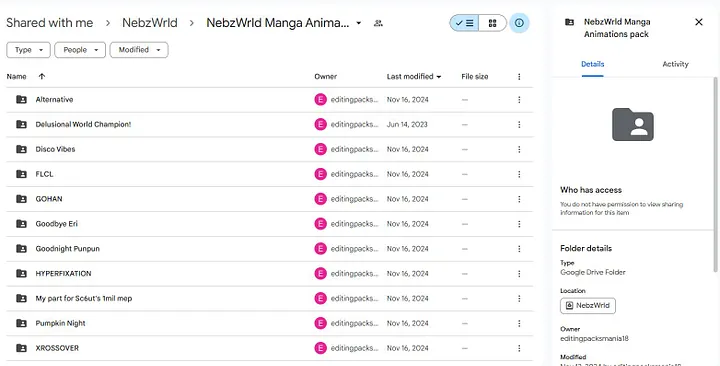Open more actions for Disco Vibes folder
Viewport: 720px width, 366px height.
coord(519,149)
